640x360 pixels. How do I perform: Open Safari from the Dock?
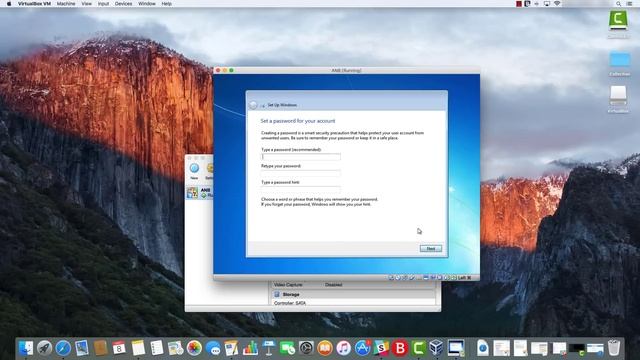click(x=63, y=348)
